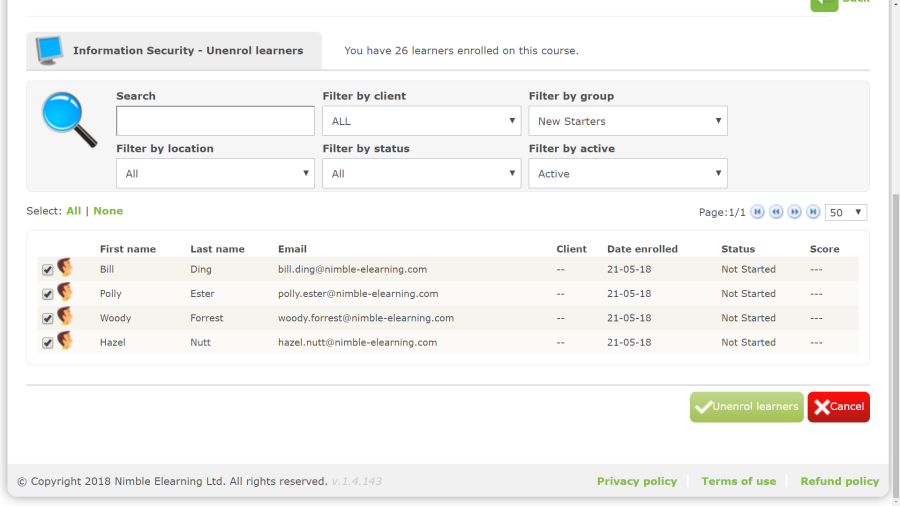Open the Filter by active dropdown
900x506 pixels.
(x=627, y=174)
